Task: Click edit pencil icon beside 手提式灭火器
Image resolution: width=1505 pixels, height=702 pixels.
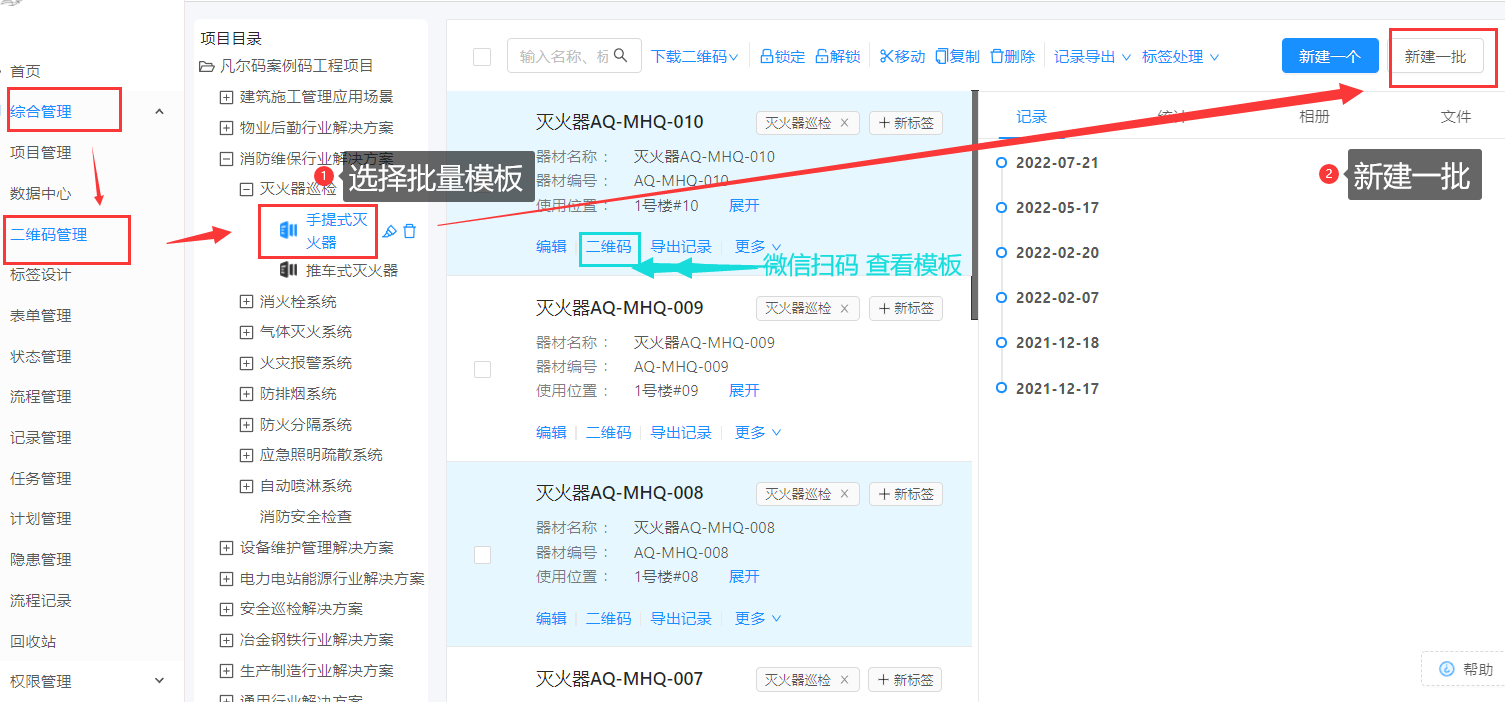Action: (389, 232)
